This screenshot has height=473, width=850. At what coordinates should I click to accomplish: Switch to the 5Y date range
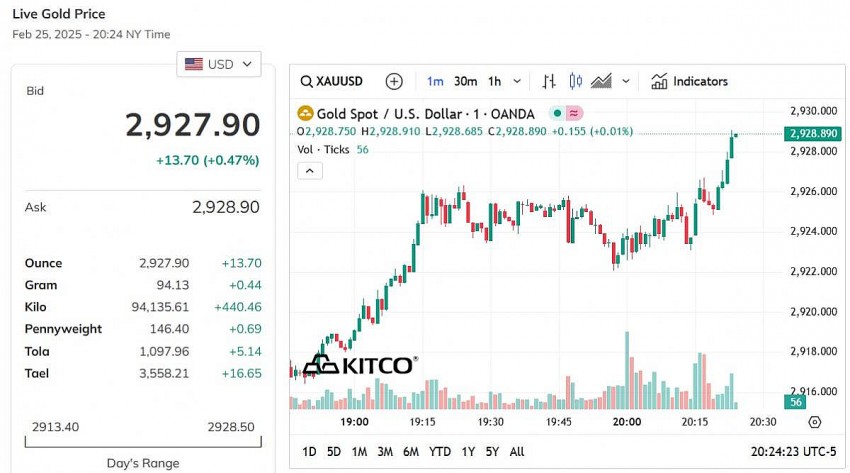[491, 452]
